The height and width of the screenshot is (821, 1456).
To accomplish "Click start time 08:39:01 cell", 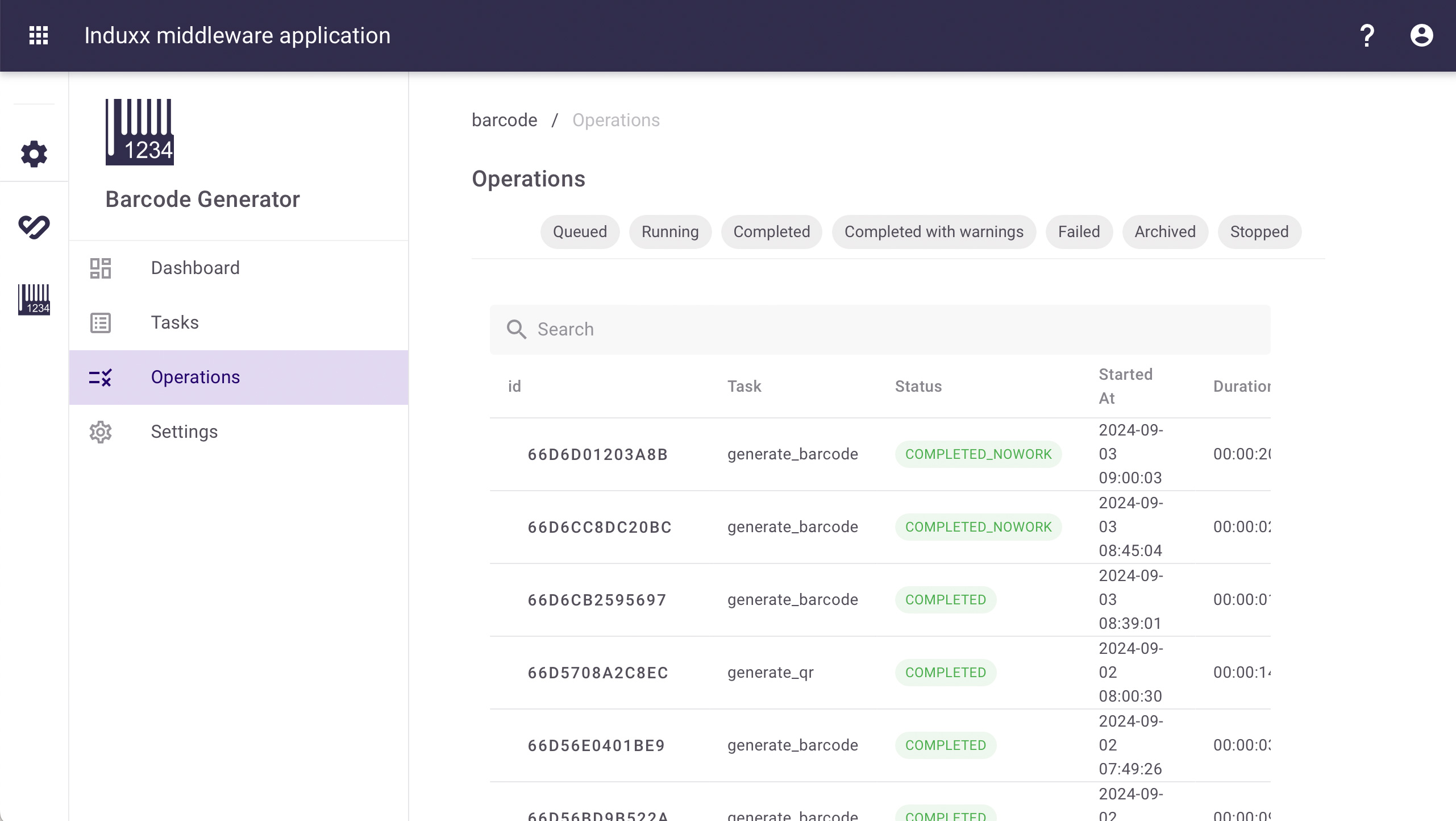I will point(1130,600).
